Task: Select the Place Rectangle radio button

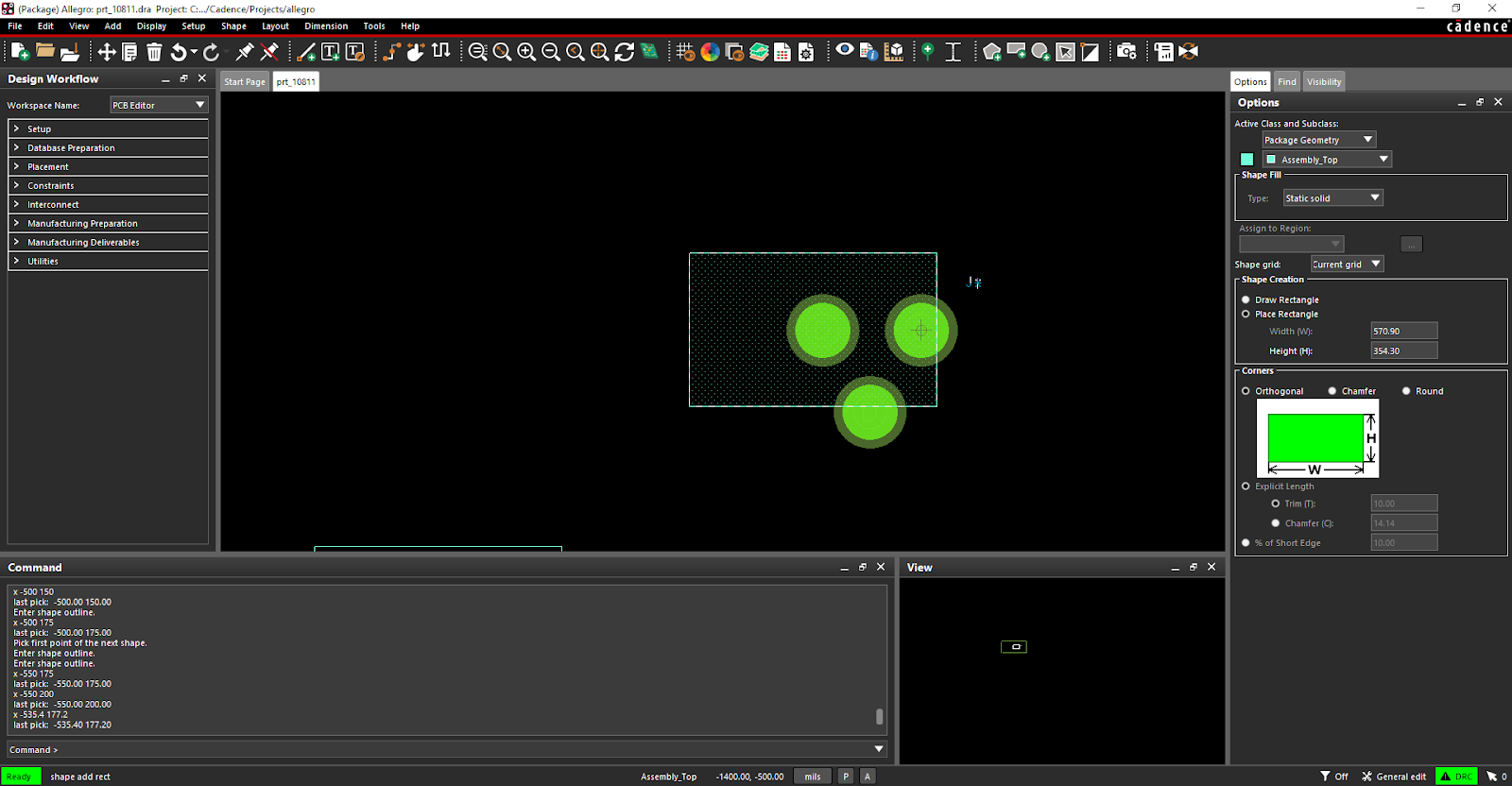Action: click(1246, 314)
